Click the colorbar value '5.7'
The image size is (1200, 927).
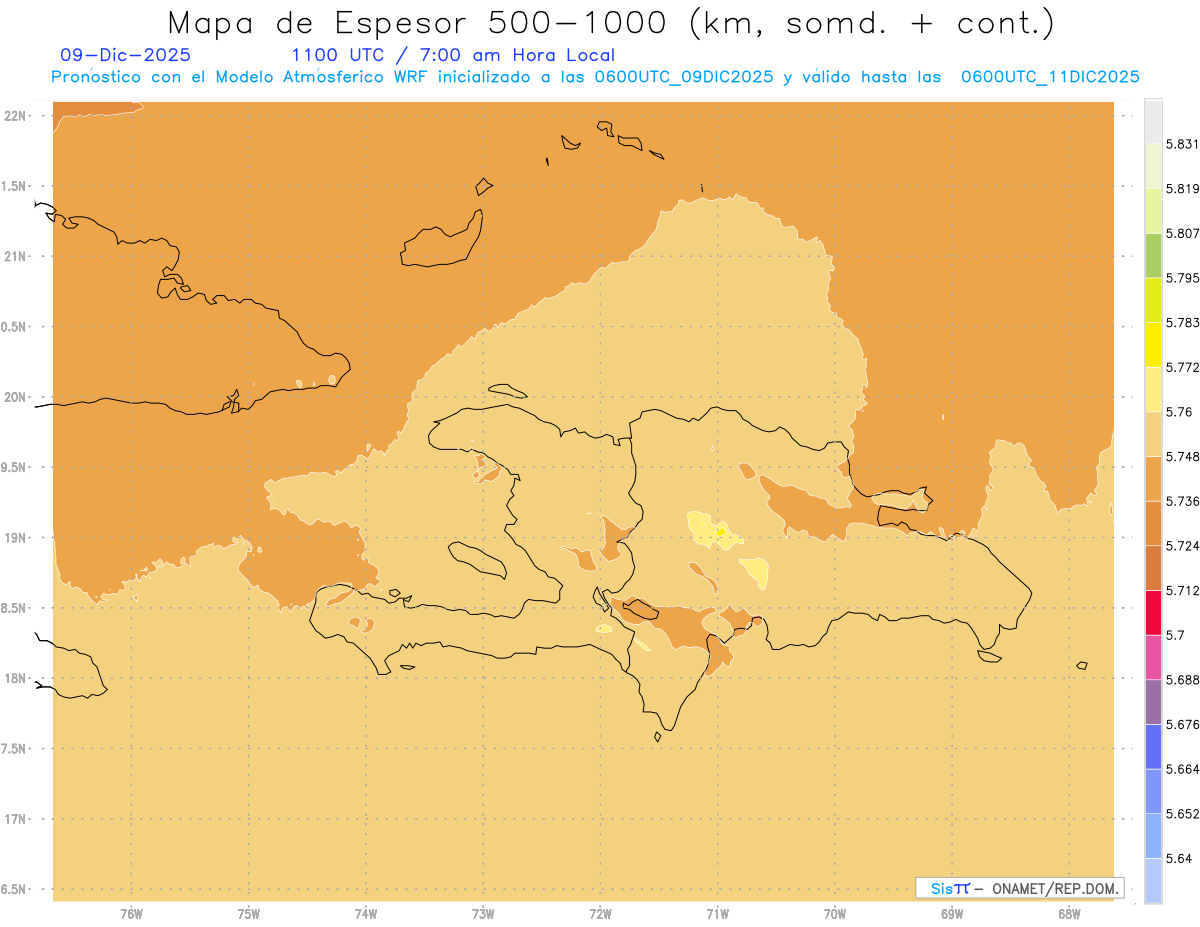pyautogui.click(x=1175, y=634)
